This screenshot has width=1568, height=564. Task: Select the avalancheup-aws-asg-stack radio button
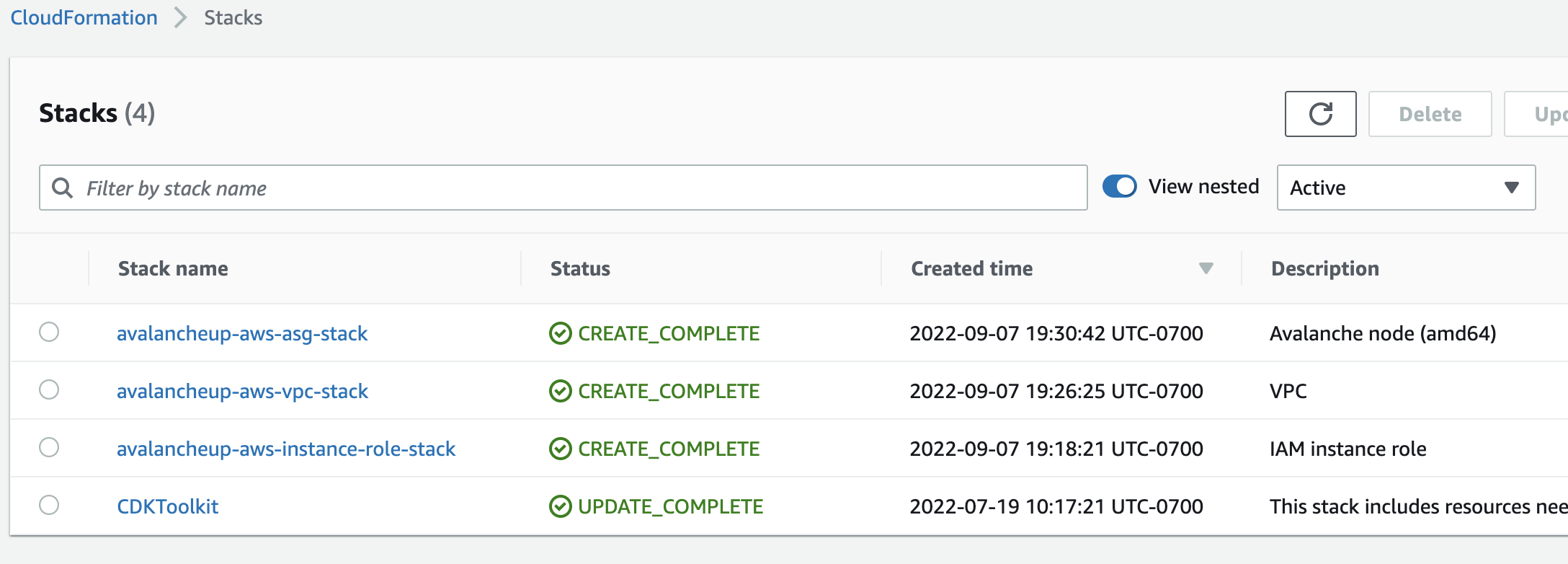49,332
